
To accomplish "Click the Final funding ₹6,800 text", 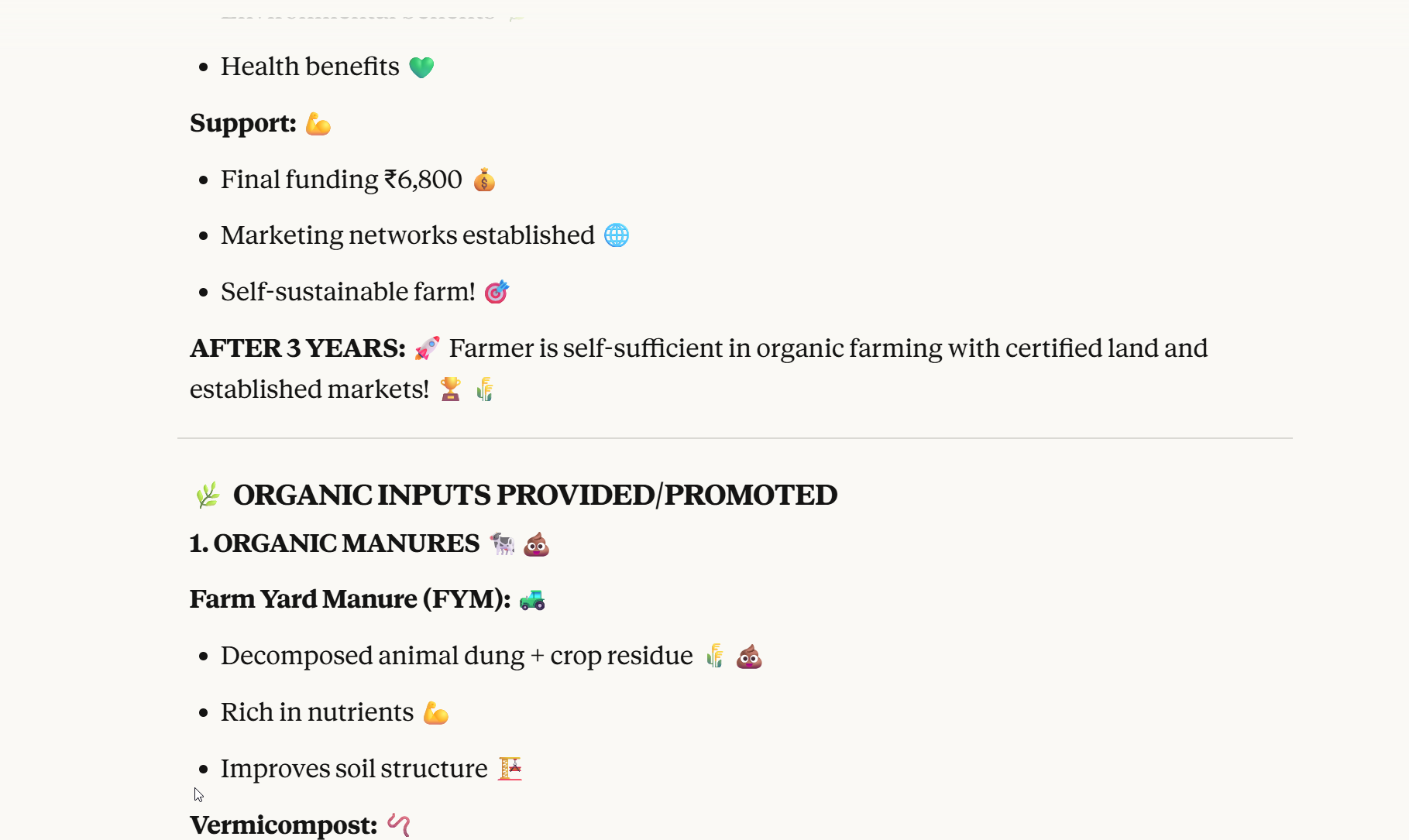I will (x=341, y=180).
